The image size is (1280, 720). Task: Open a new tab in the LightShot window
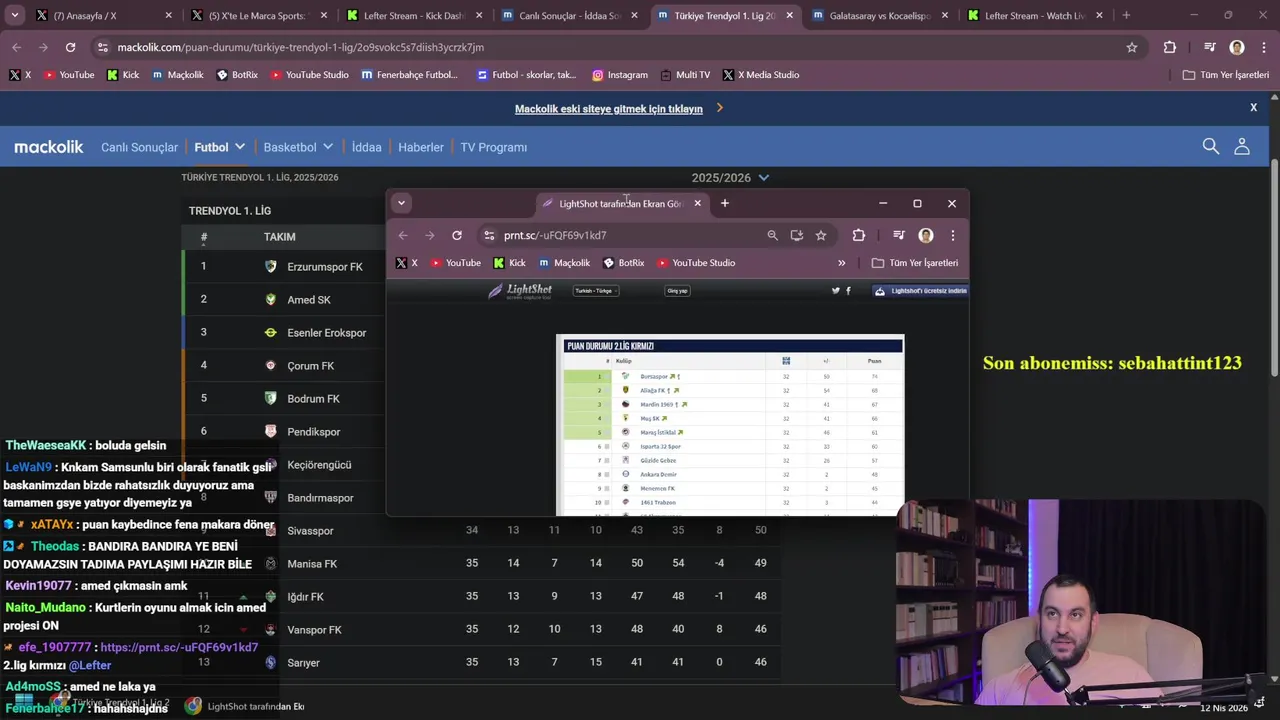point(725,203)
